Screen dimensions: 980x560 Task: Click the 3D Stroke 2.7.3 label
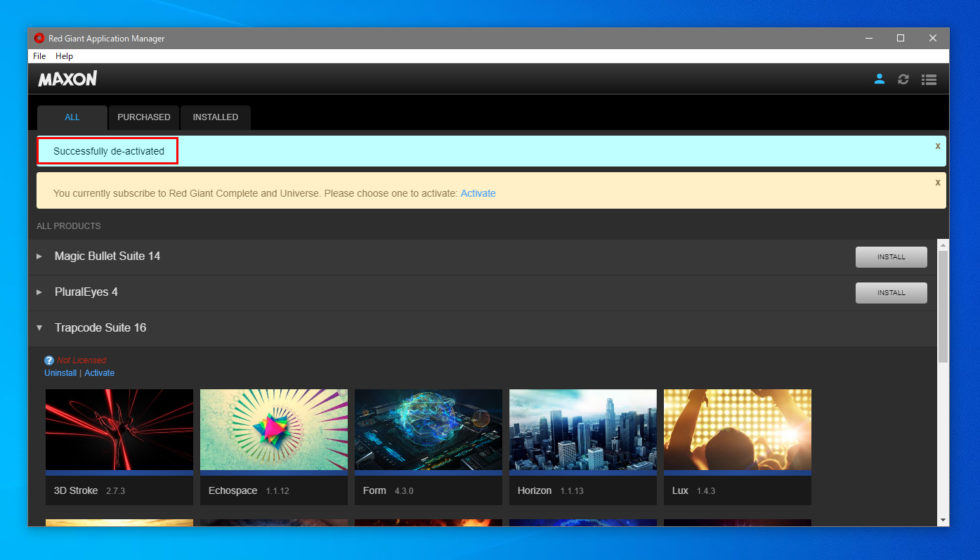point(89,491)
